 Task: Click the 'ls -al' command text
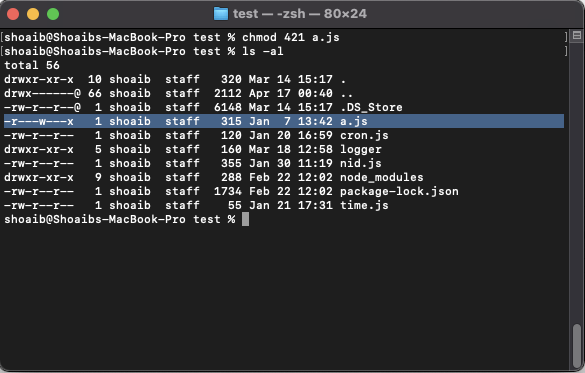tap(263, 51)
